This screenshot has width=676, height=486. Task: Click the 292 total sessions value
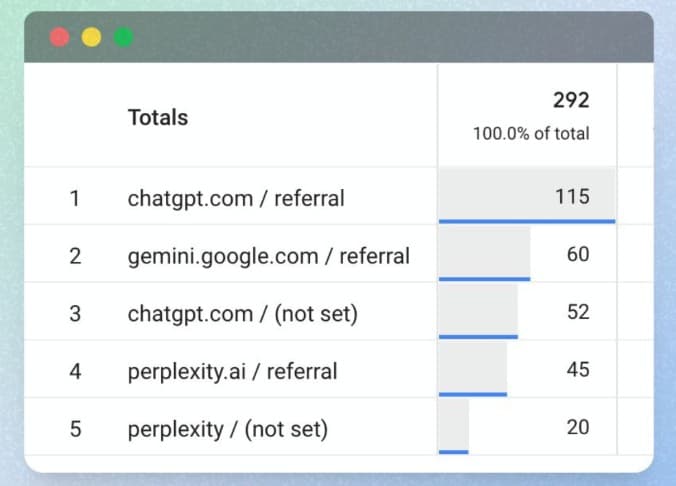coord(571,100)
